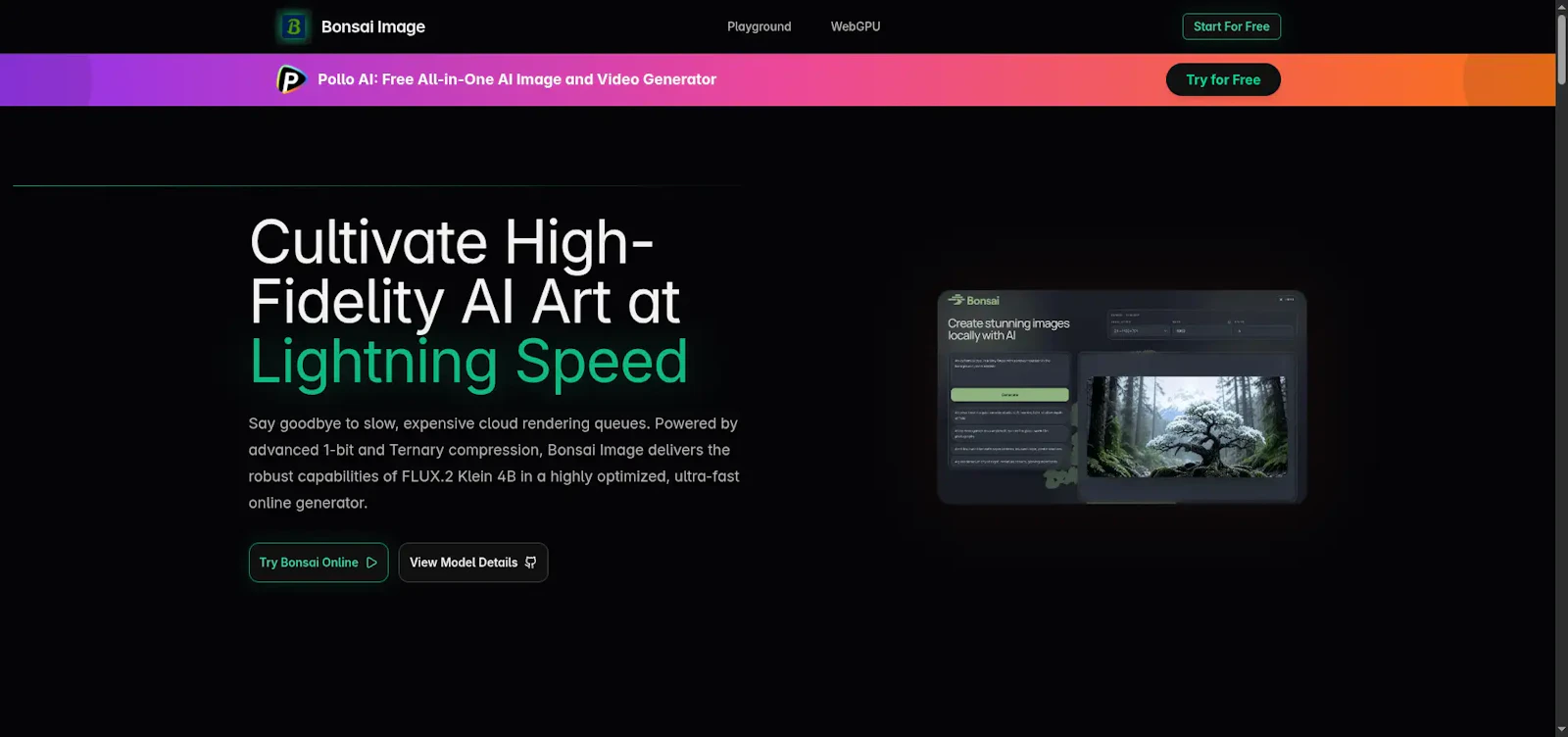Click the 'Lightning Speed' green heading text
The image size is (1568, 737).
click(x=468, y=362)
